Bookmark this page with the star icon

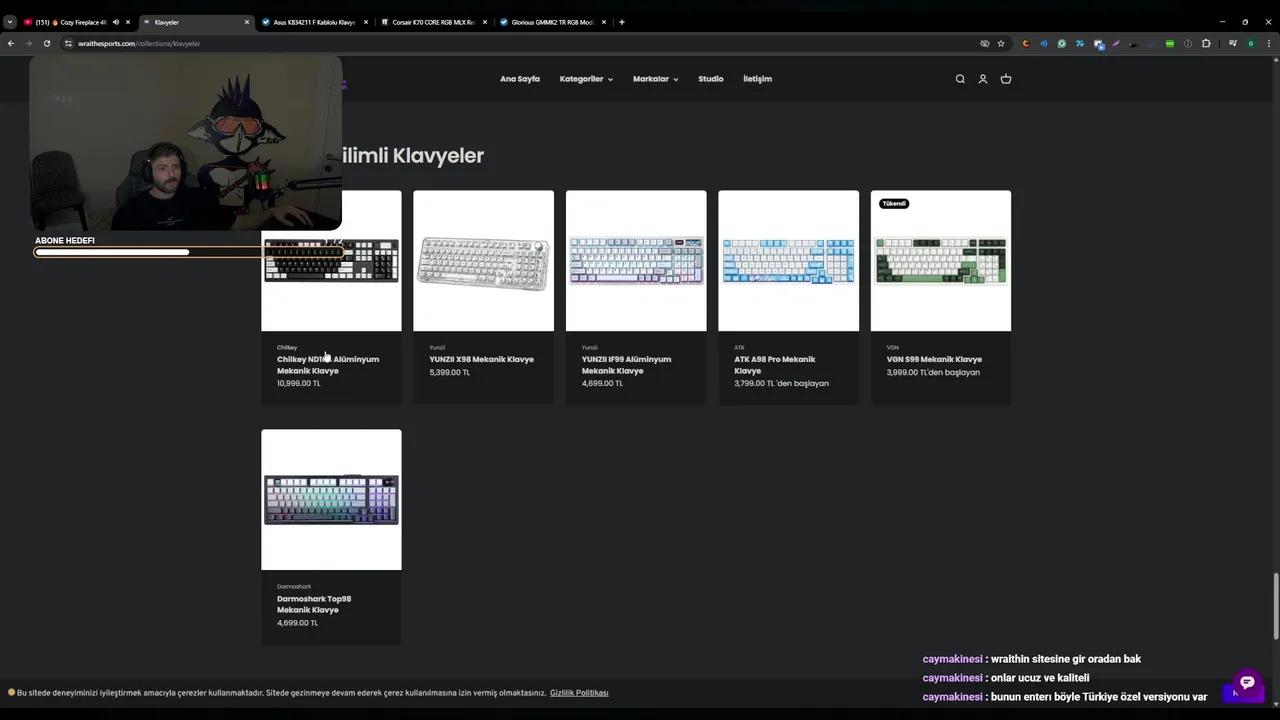tap(1001, 43)
